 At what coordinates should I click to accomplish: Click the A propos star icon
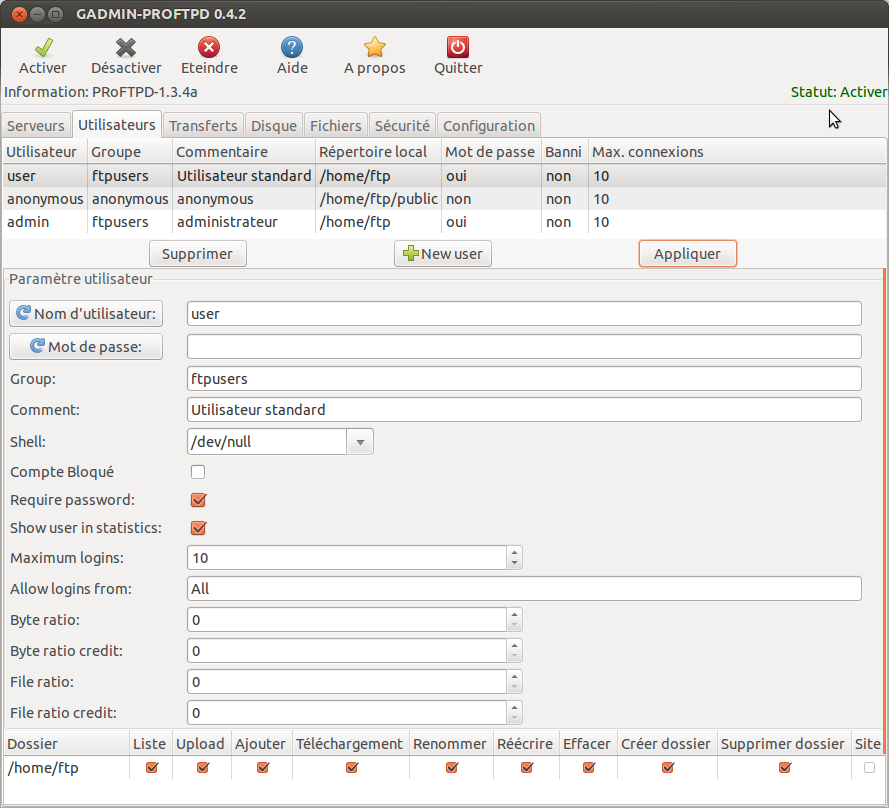click(374, 47)
